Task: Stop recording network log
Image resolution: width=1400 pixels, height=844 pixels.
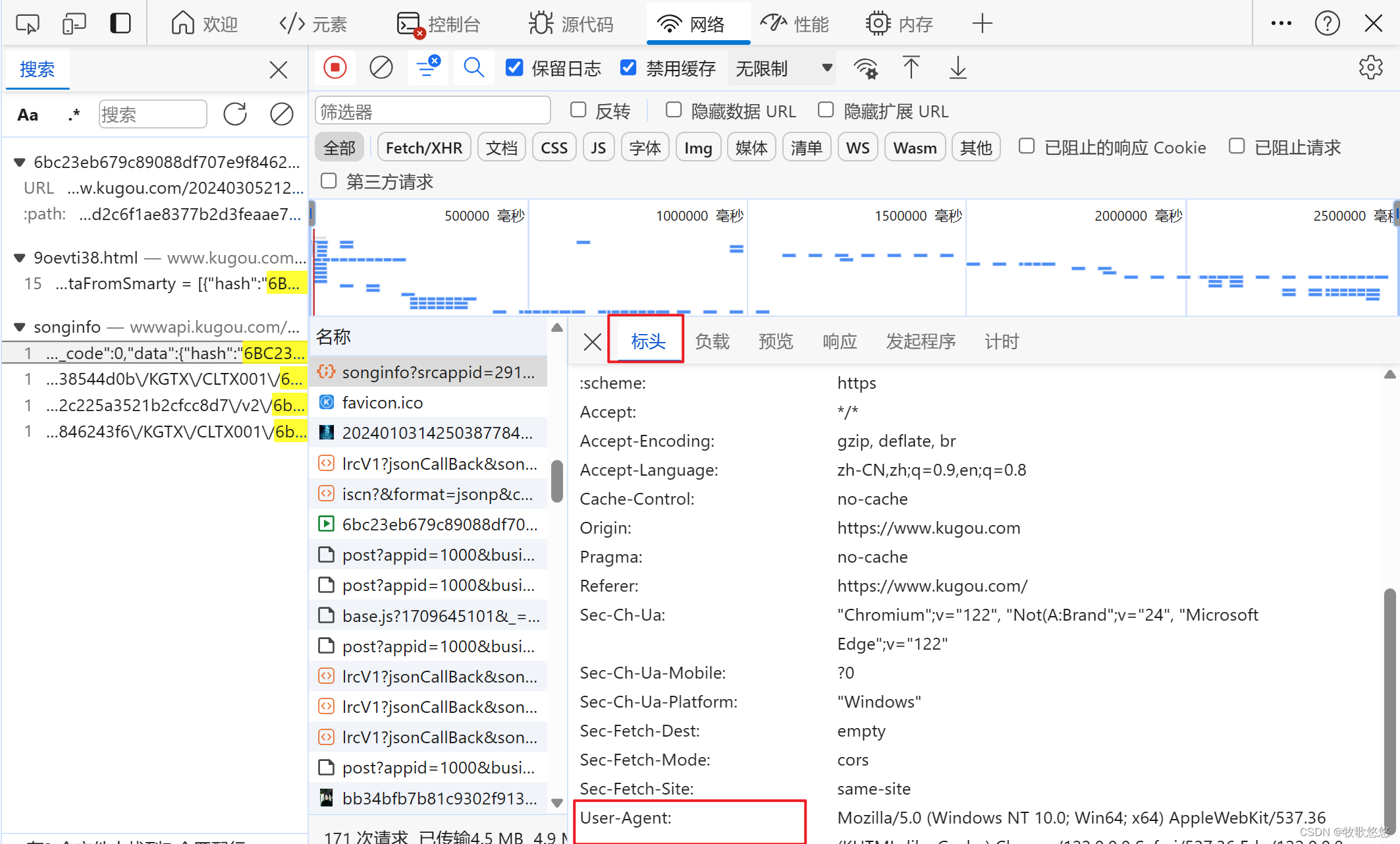Action: tap(335, 67)
